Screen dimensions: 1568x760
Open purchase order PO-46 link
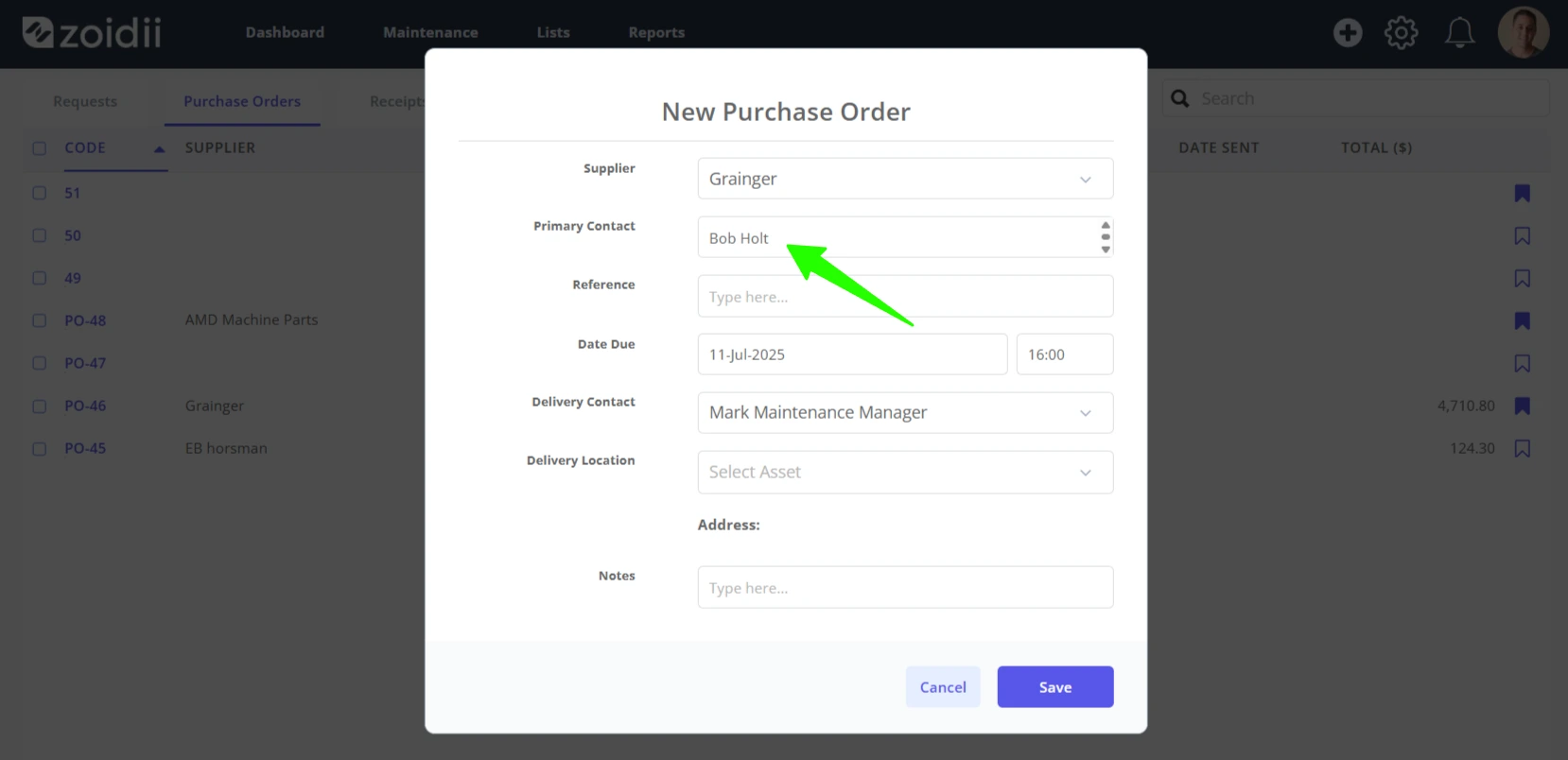(85, 406)
